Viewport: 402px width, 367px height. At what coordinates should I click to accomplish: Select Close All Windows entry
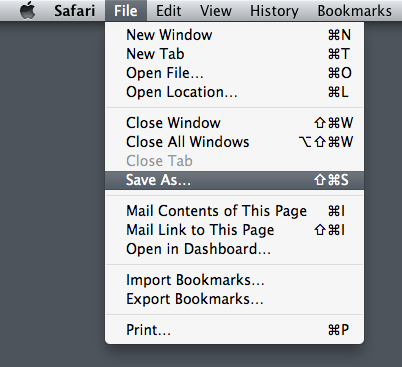click(234, 142)
